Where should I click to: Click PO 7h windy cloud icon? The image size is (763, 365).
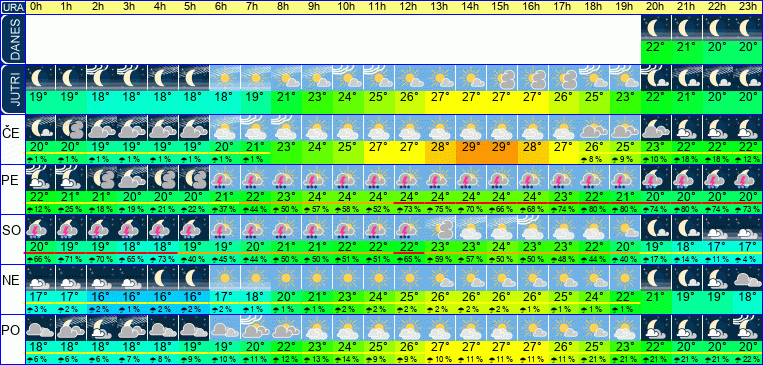255,328
